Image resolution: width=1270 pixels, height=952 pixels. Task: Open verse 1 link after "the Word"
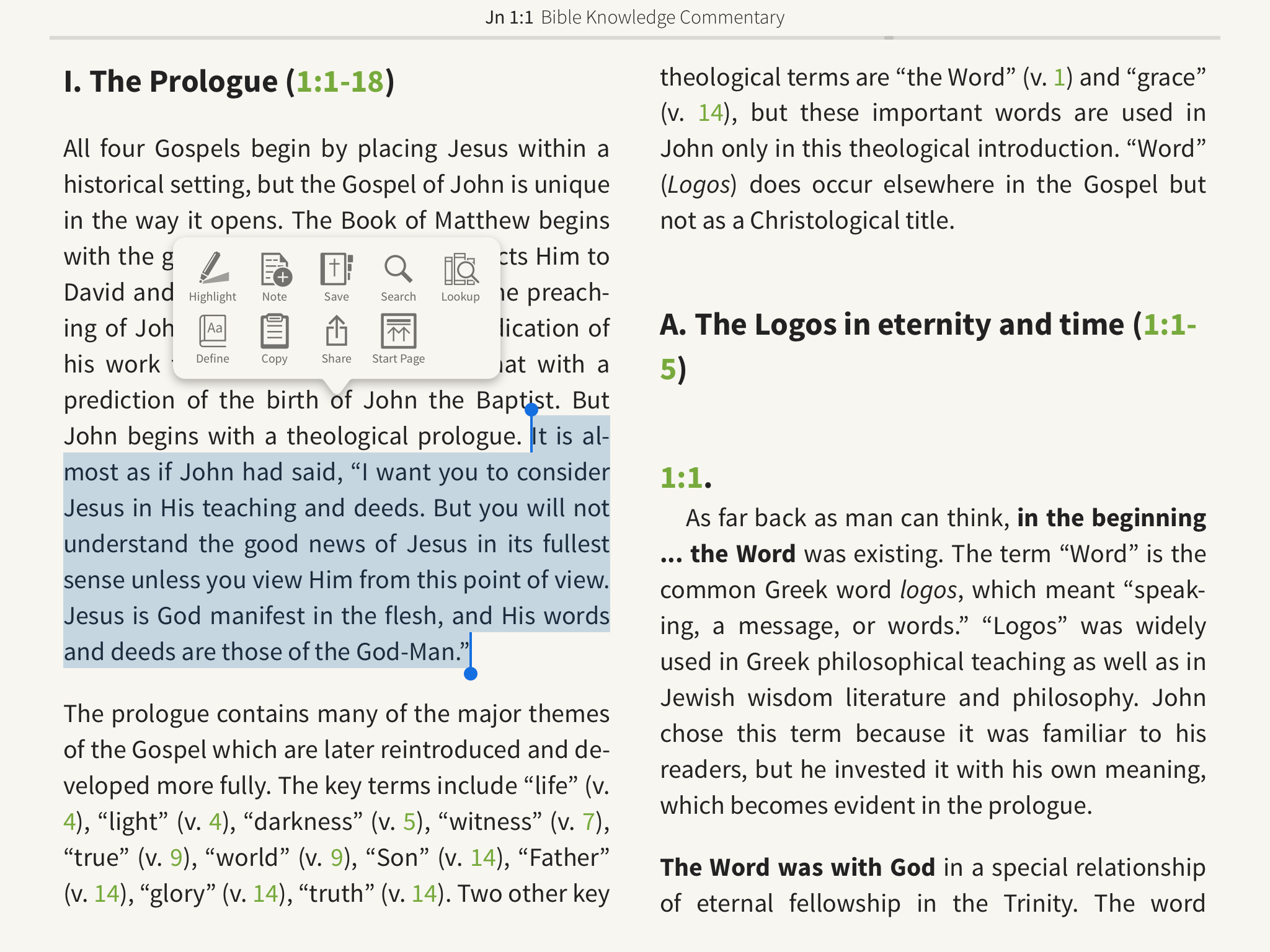click(x=1059, y=77)
